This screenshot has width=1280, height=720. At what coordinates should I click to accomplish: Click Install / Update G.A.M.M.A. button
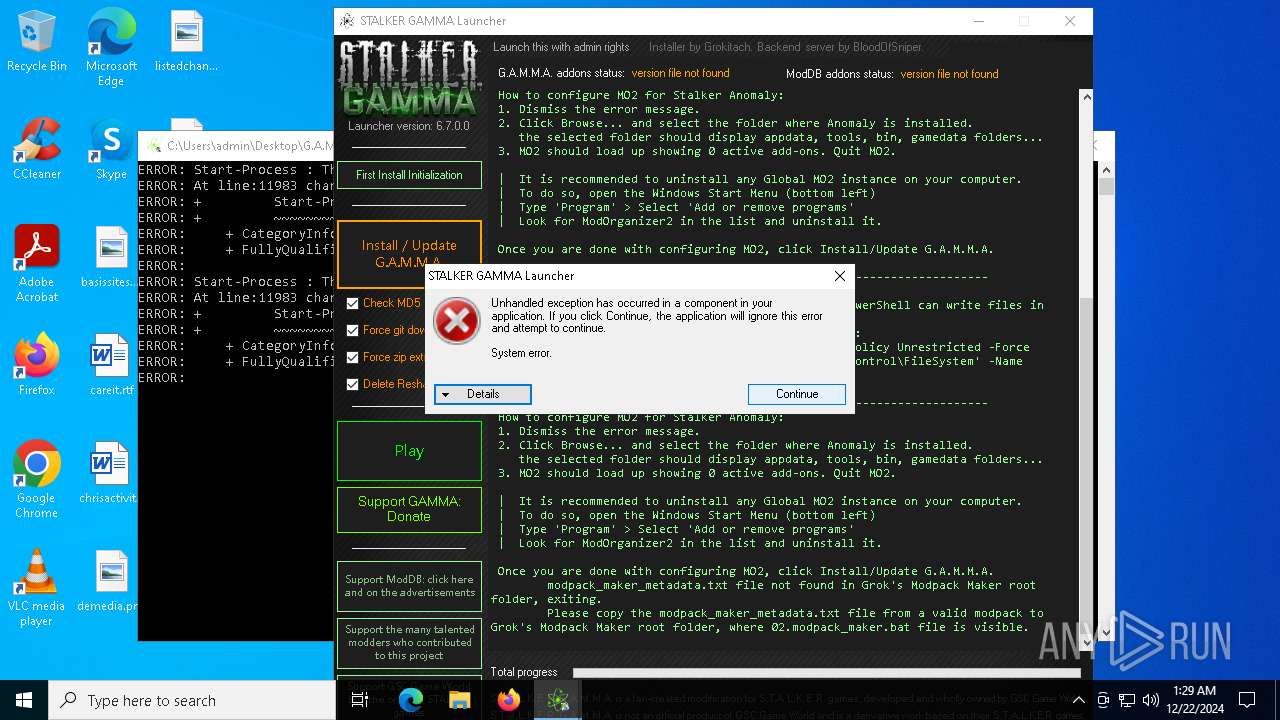click(x=409, y=254)
